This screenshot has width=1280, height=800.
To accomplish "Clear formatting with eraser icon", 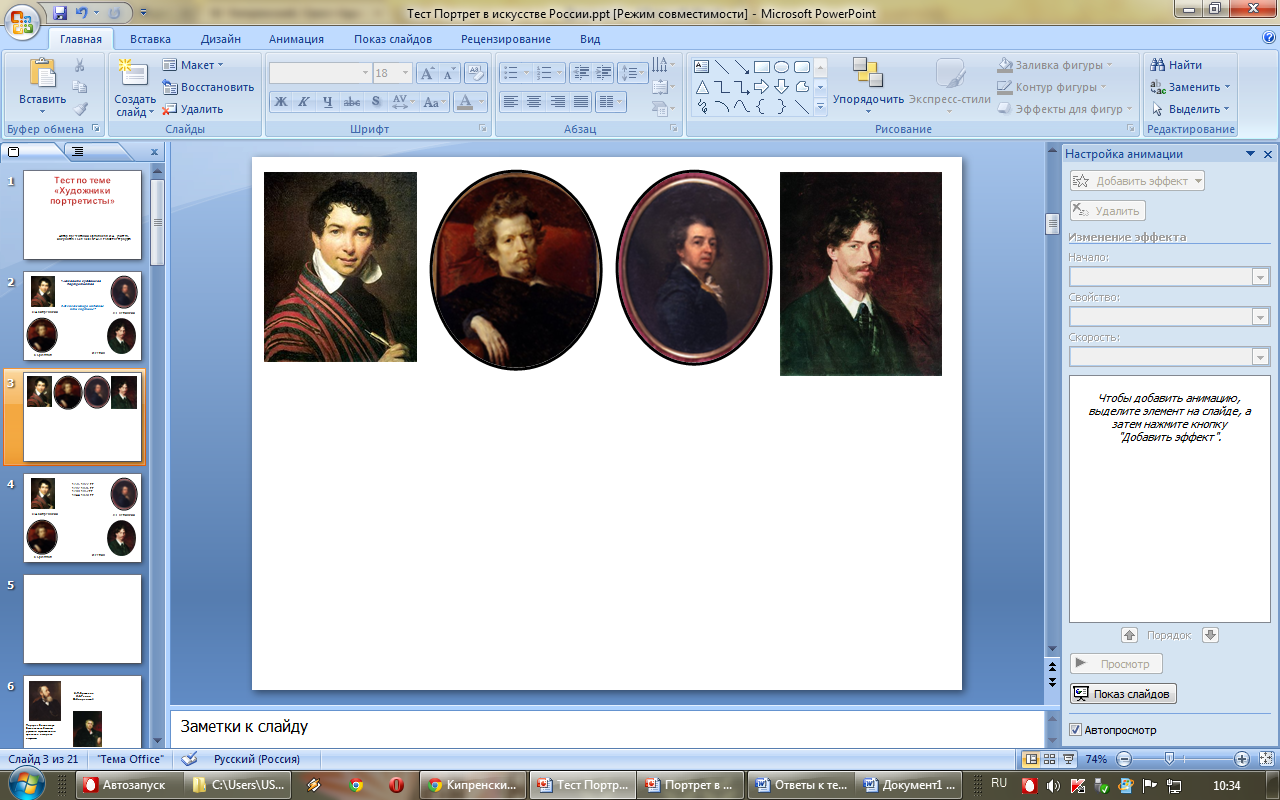I will (477, 73).
